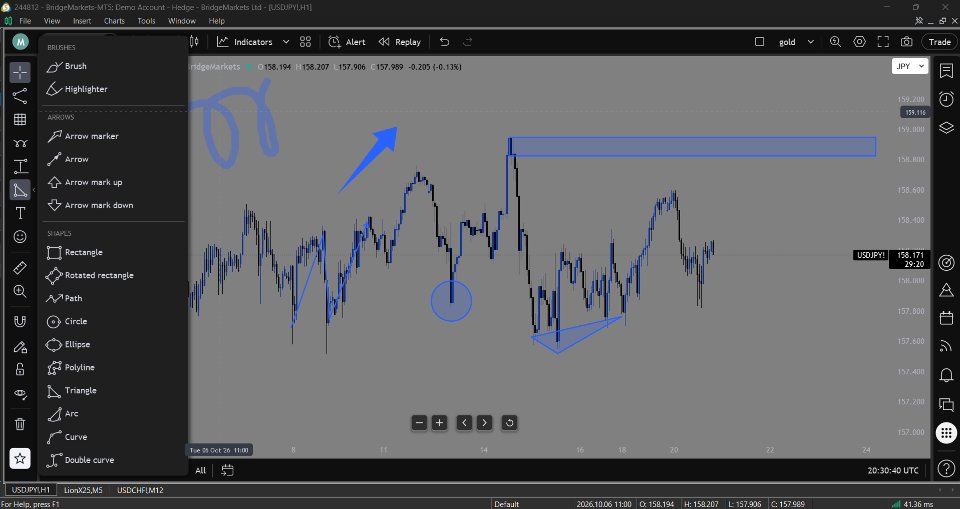Open the favorites star toolbar
The width and height of the screenshot is (960, 509).
tap(20, 458)
